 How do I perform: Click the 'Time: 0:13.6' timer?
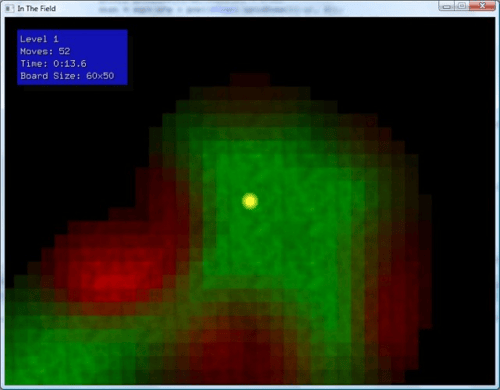(53, 63)
